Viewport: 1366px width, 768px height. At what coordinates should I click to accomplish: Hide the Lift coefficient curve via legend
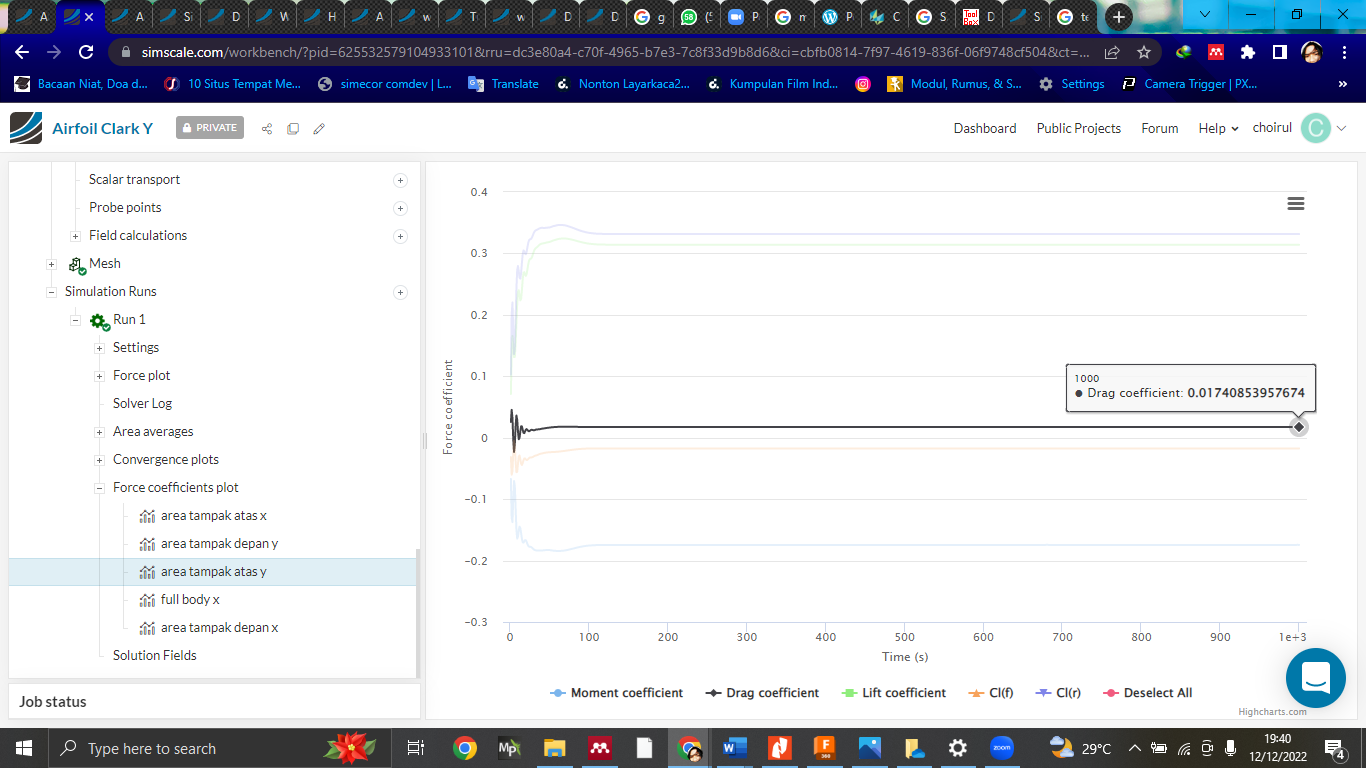click(893, 692)
